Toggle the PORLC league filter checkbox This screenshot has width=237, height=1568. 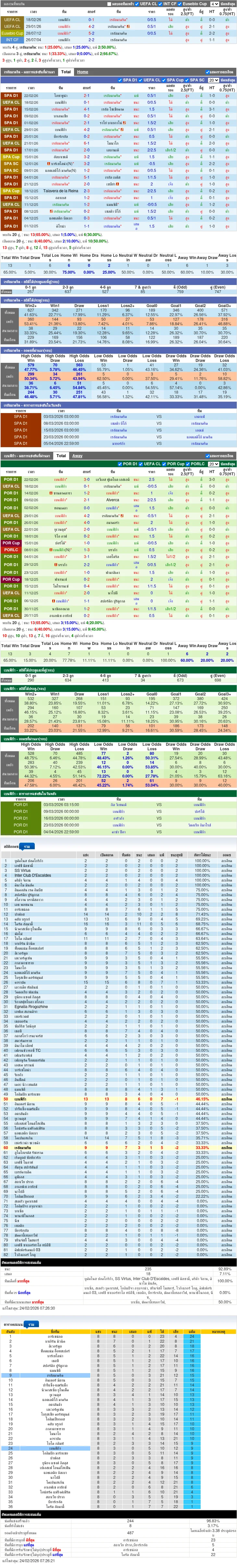(188, 464)
